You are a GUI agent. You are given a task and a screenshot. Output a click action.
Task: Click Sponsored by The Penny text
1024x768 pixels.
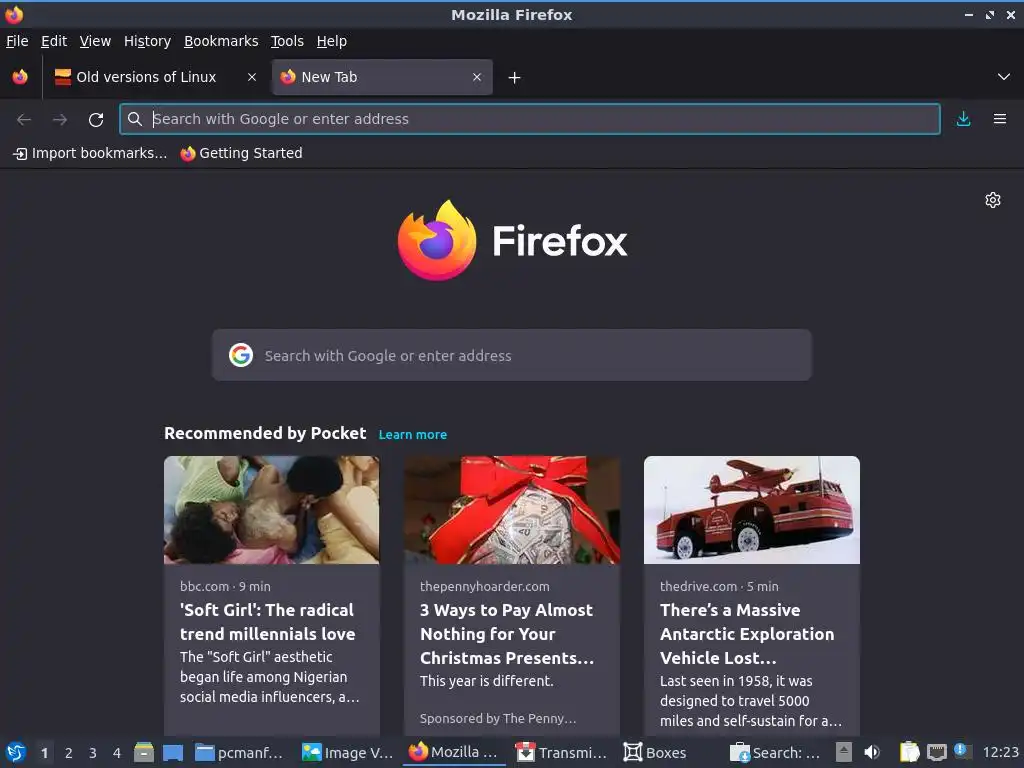[x=498, y=718]
